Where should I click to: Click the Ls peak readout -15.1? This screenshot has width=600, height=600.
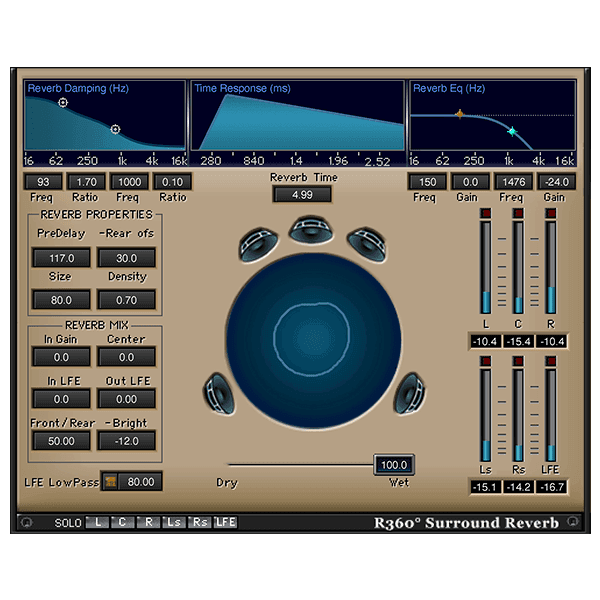point(485,487)
